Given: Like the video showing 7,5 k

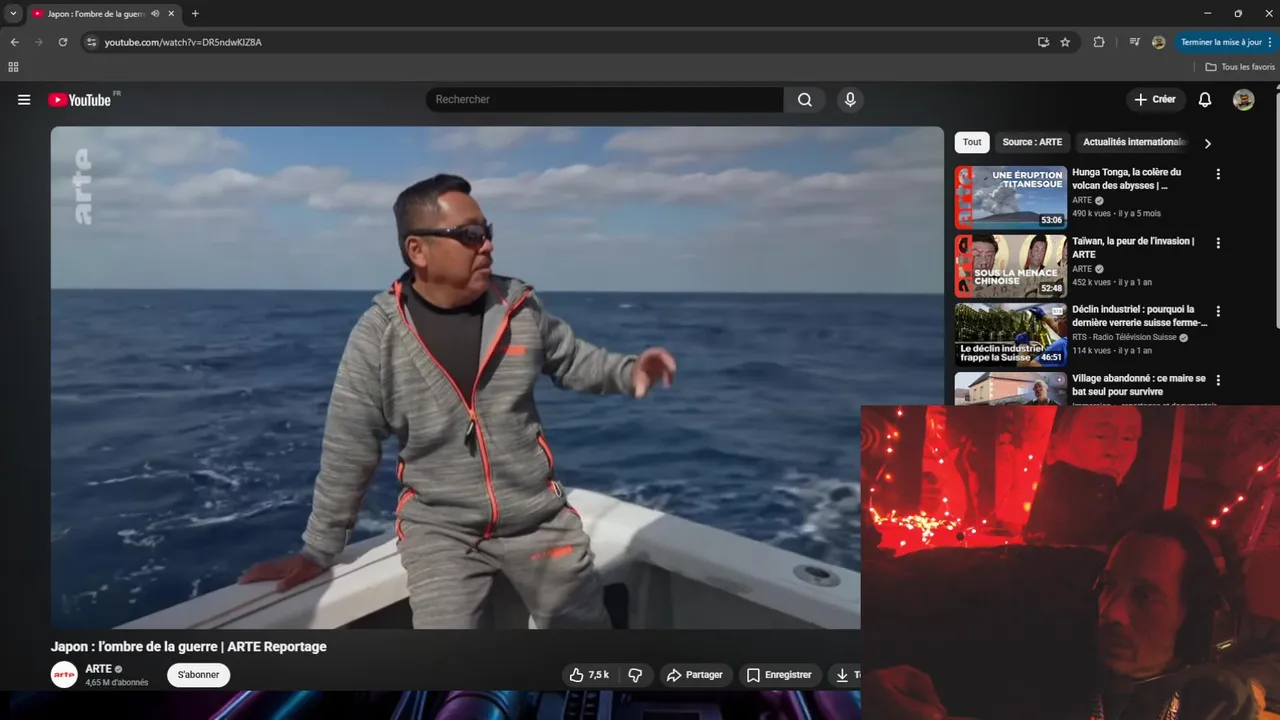Looking at the screenshot, I should (589, 675).
